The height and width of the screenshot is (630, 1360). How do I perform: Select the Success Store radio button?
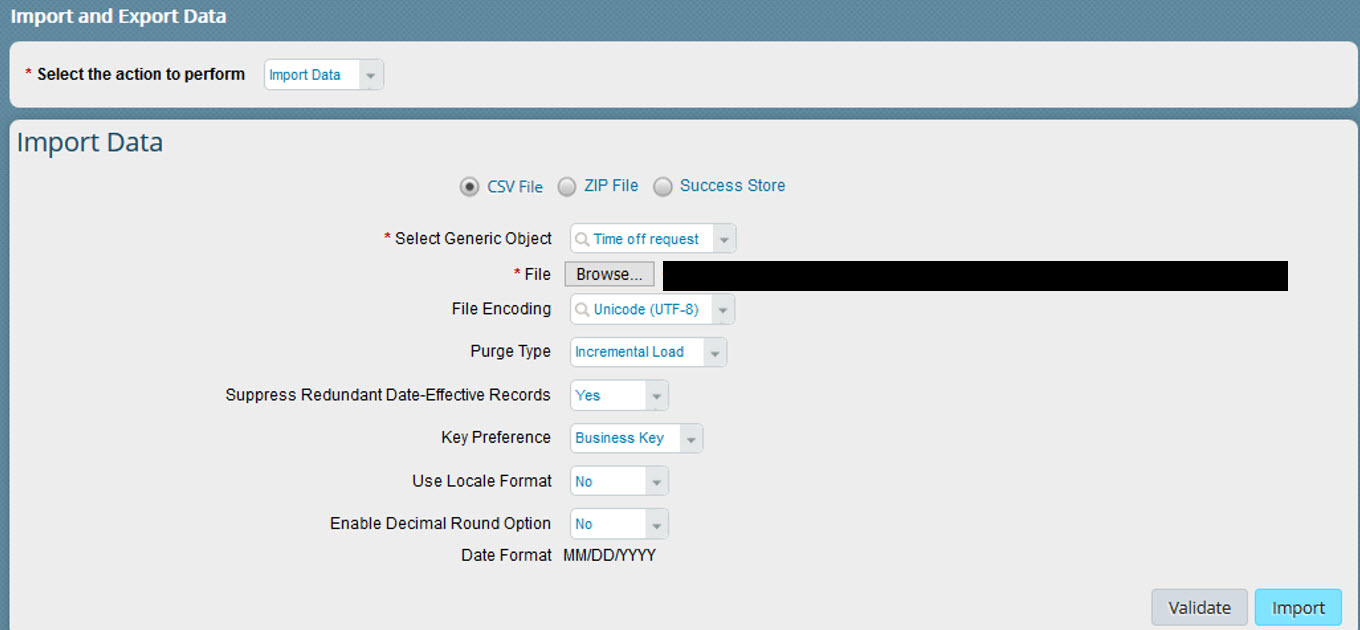click(x=663, y=186)
